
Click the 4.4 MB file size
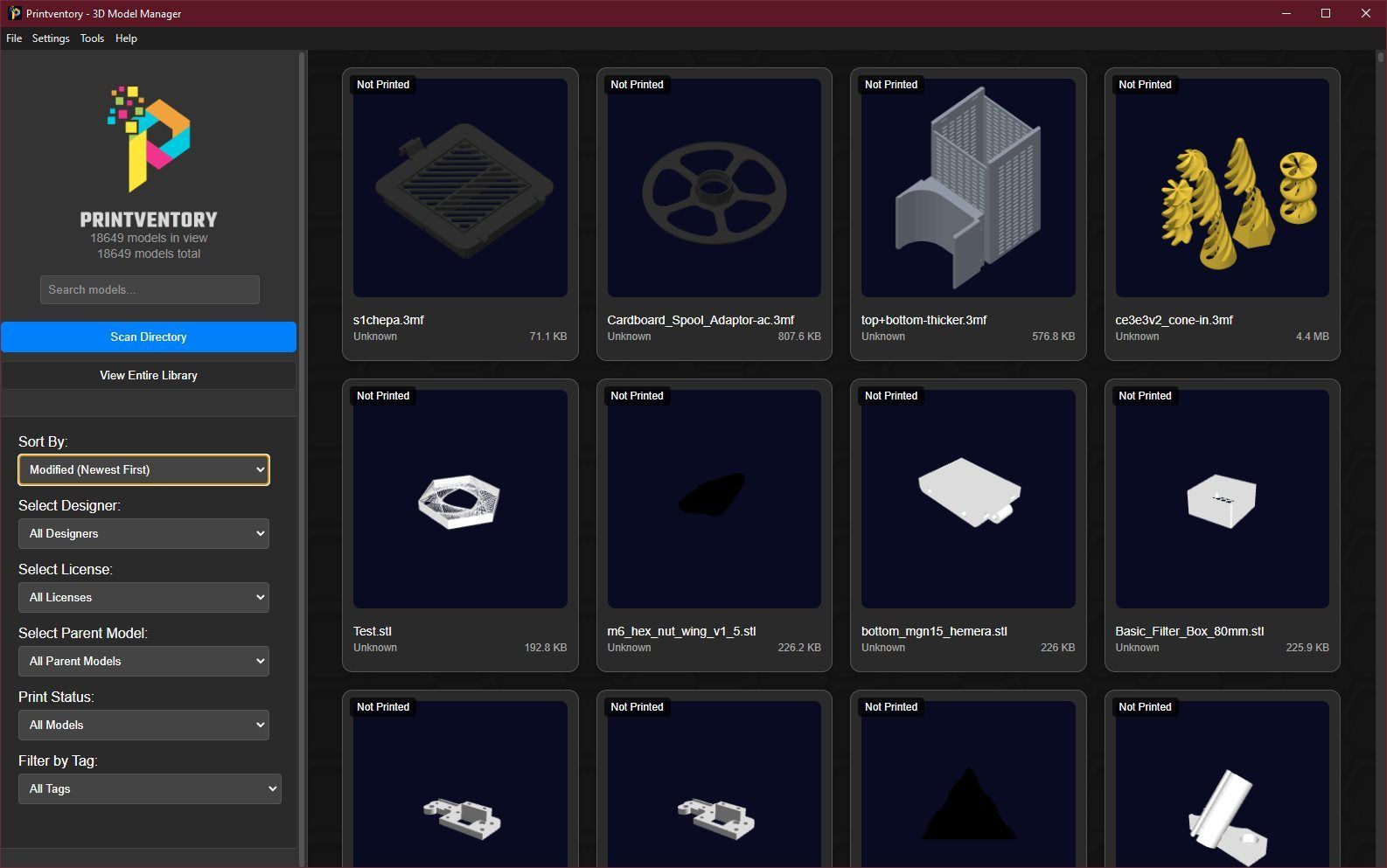coord(1313,337)
